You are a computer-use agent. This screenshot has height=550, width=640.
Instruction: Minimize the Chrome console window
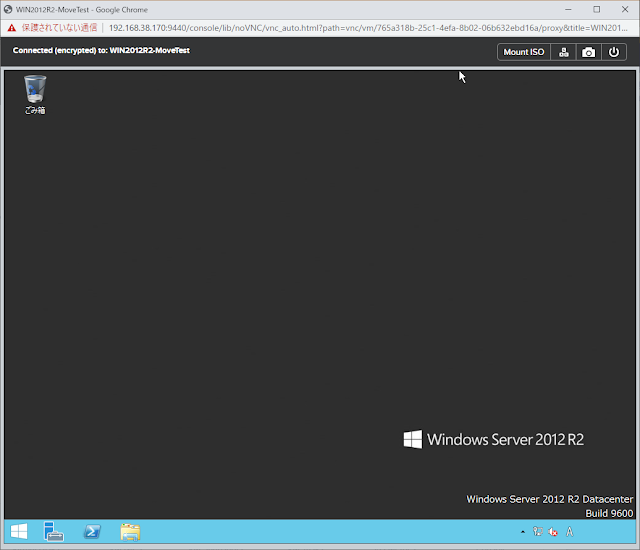(568, 9)
